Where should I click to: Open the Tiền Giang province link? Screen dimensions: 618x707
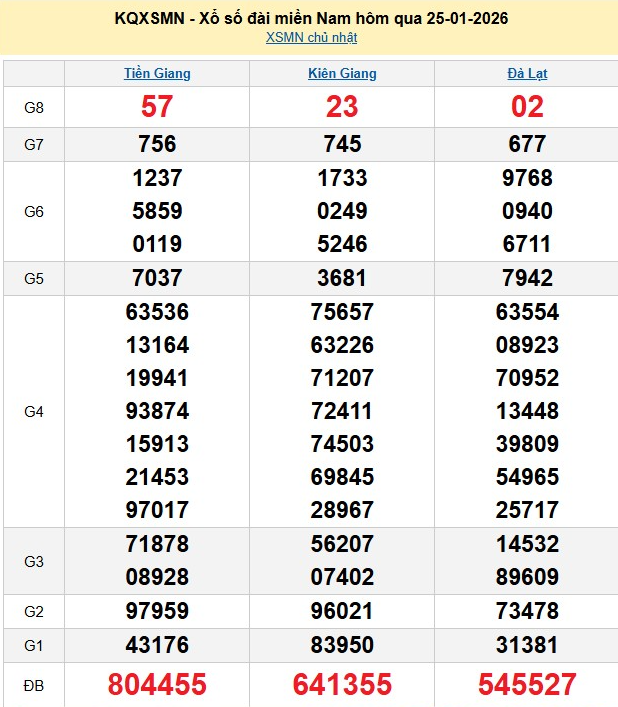tap(157, 73)
